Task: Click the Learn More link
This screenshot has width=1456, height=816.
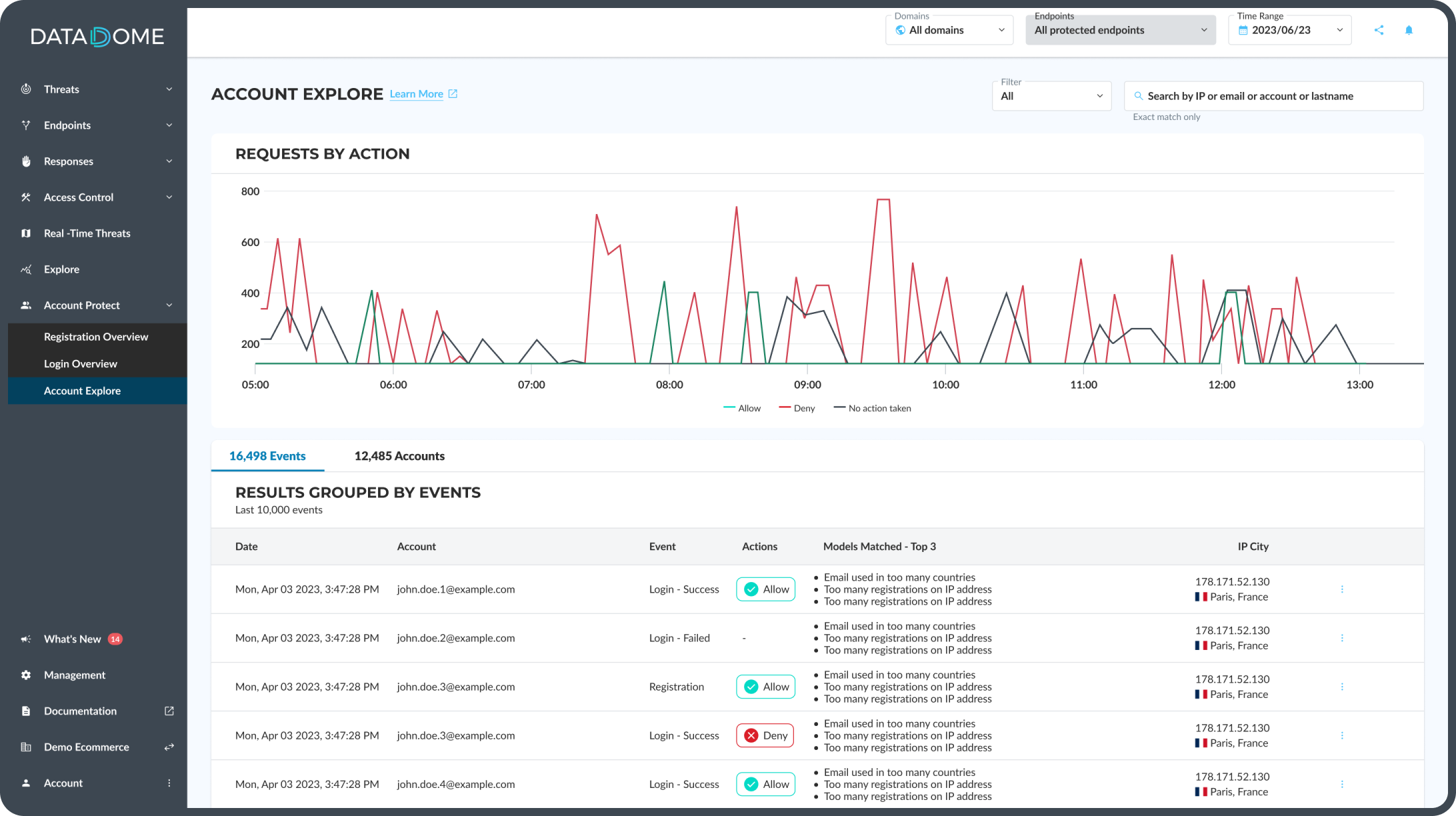Action: pyautogui.click(x=416, y=94)
